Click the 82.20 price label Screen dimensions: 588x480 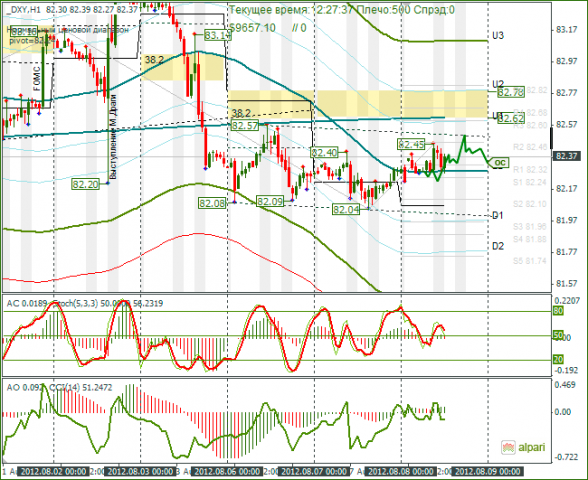86,184
